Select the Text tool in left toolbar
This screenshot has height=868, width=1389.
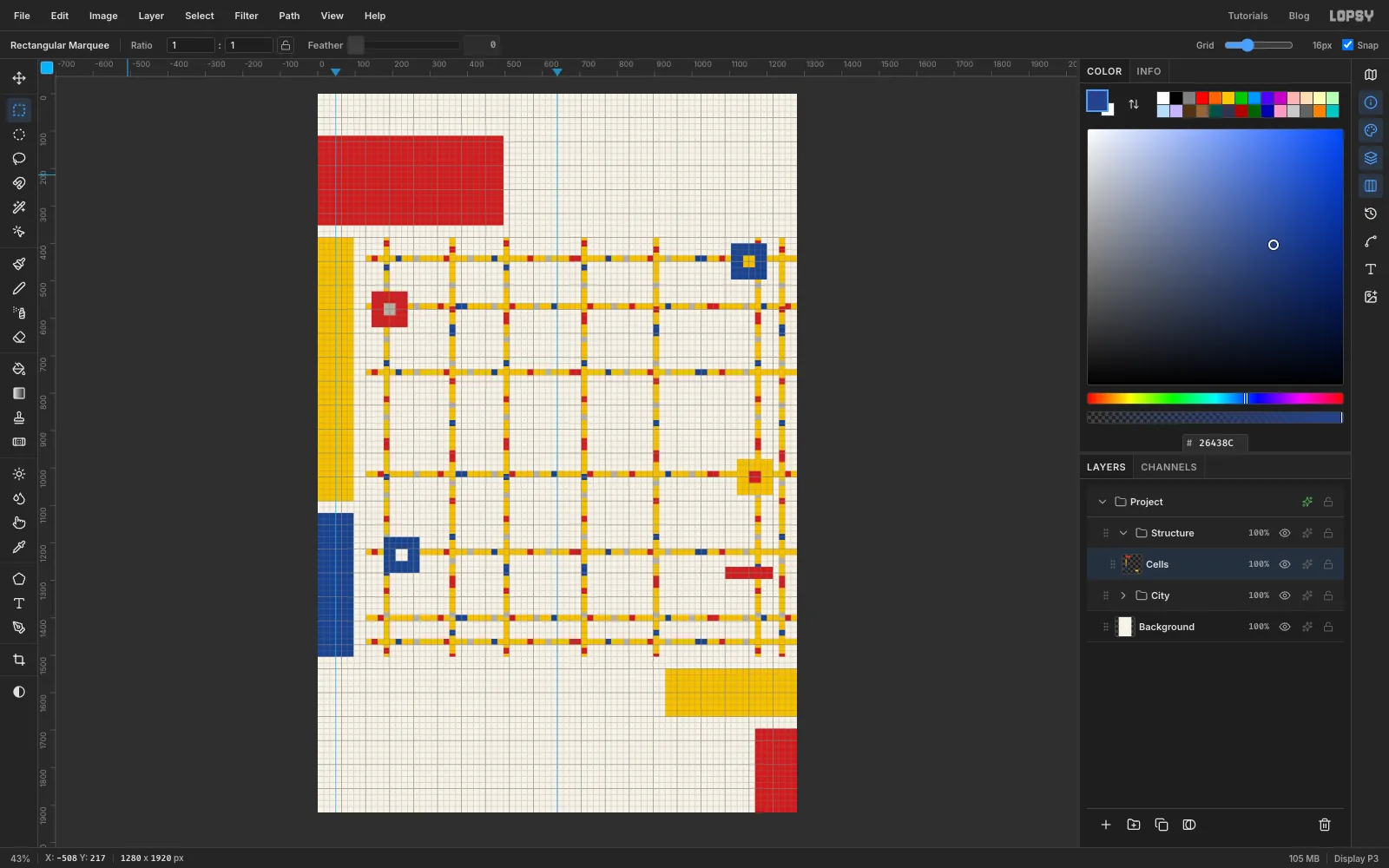19,603
